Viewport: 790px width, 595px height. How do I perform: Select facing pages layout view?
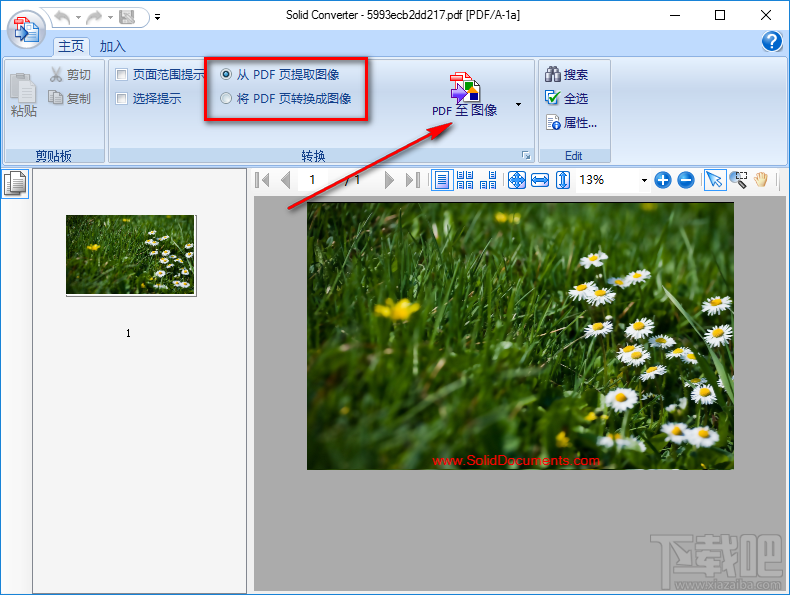488,180
